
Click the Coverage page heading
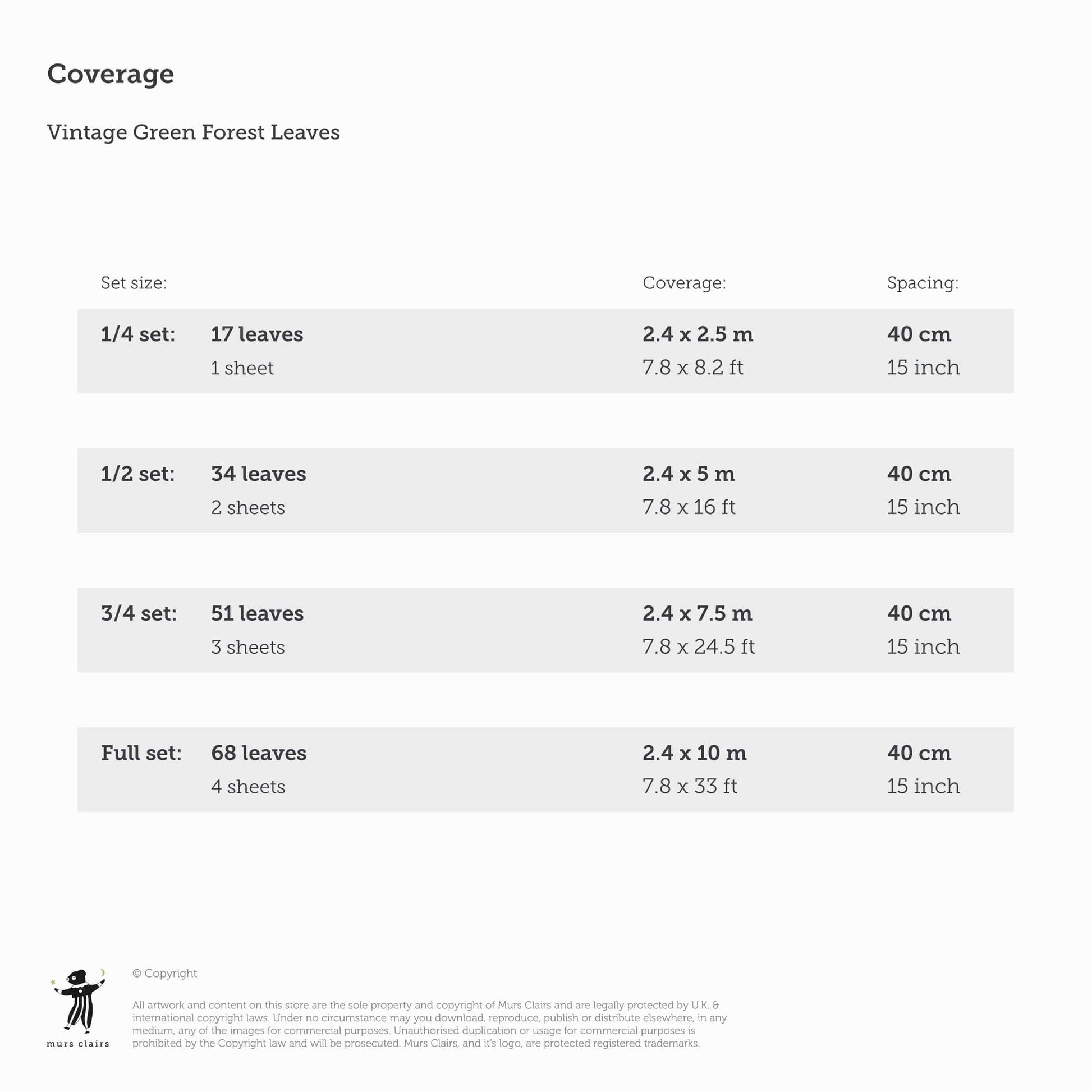click(110, 74)
